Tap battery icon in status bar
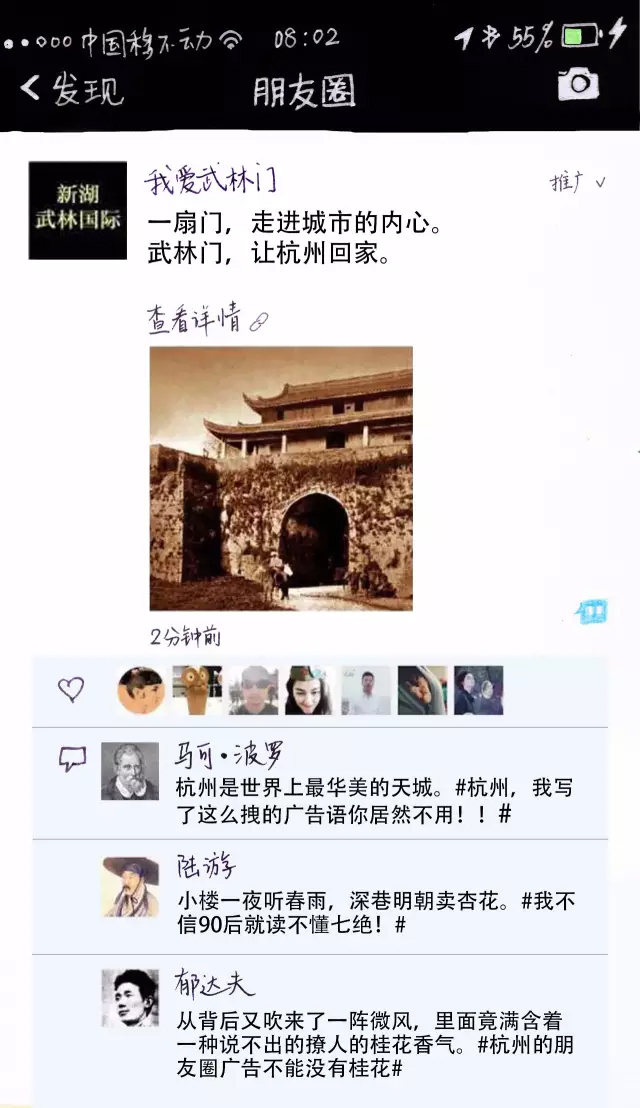Image resolution: width=640 pixels, height=1108 pixels. (581, 35)
